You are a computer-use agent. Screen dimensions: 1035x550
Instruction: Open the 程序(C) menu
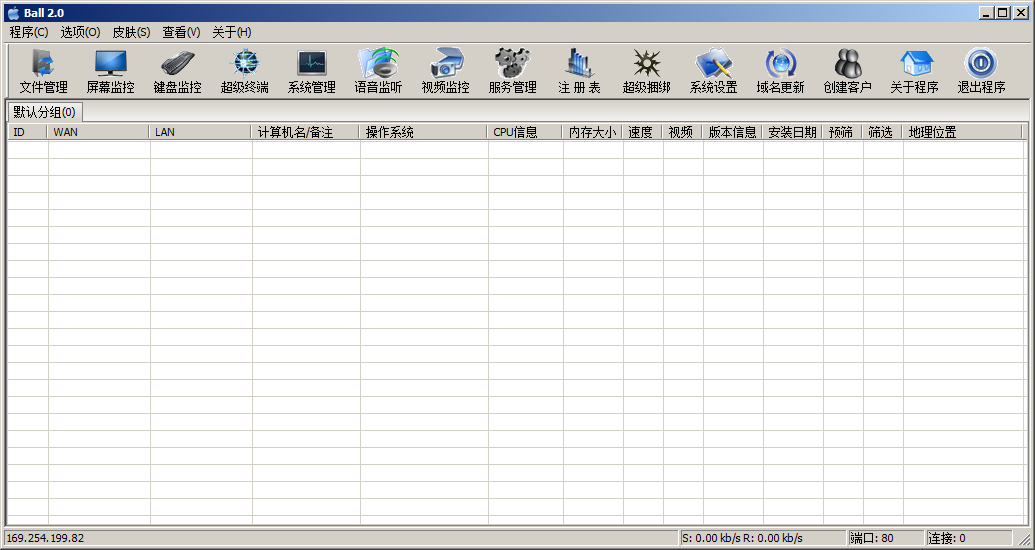pos(29,32)
